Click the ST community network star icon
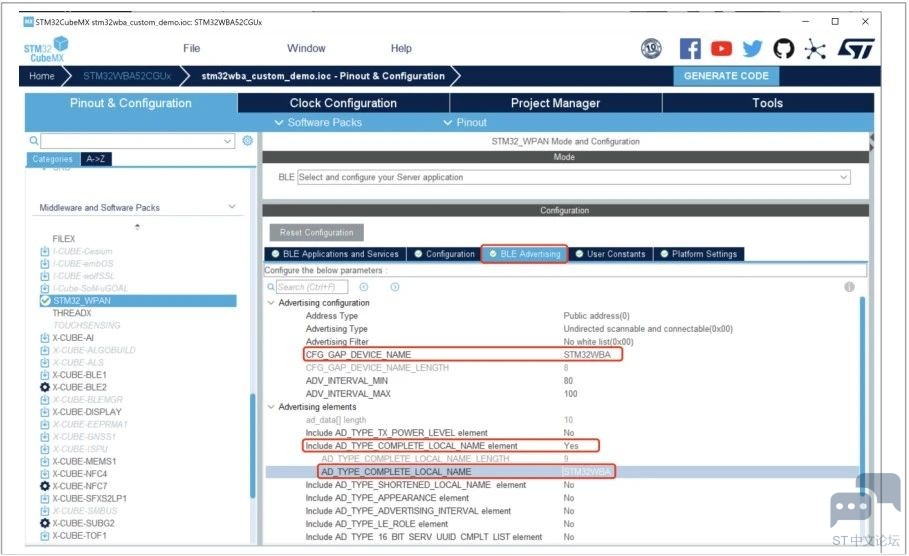Viewport: 909px width, 556px height. click(x=815, y=49)
